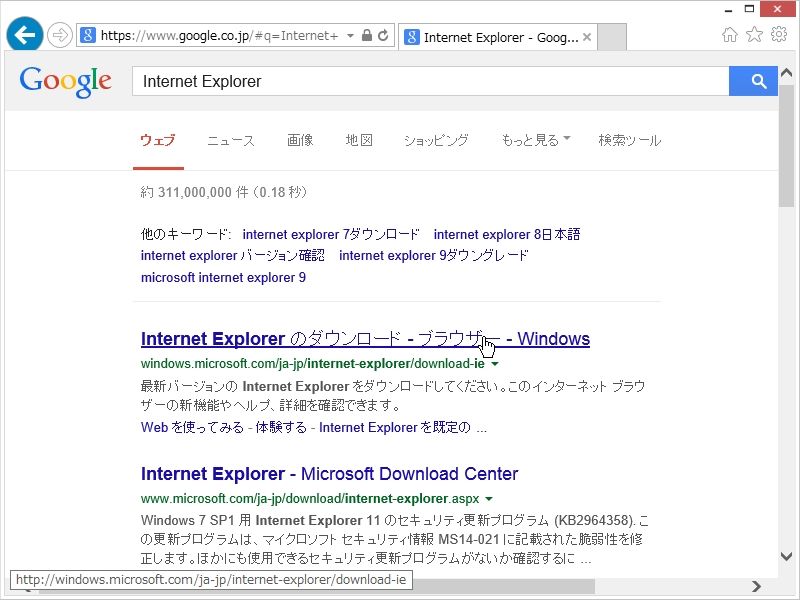Click the vertical scrollbar down arrow
This screenshot has width=800, height=600.
click(x=787, y=557)
